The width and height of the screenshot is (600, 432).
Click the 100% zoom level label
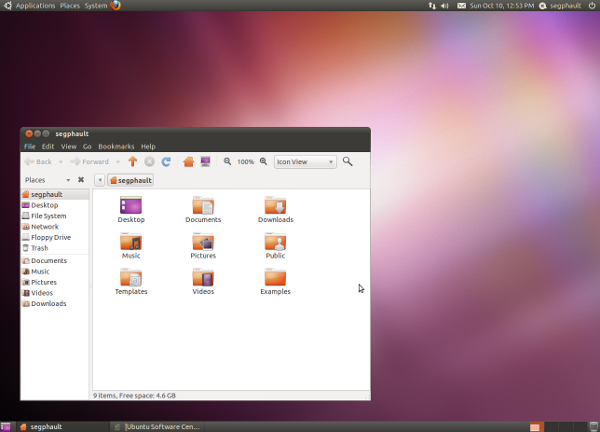246,162
